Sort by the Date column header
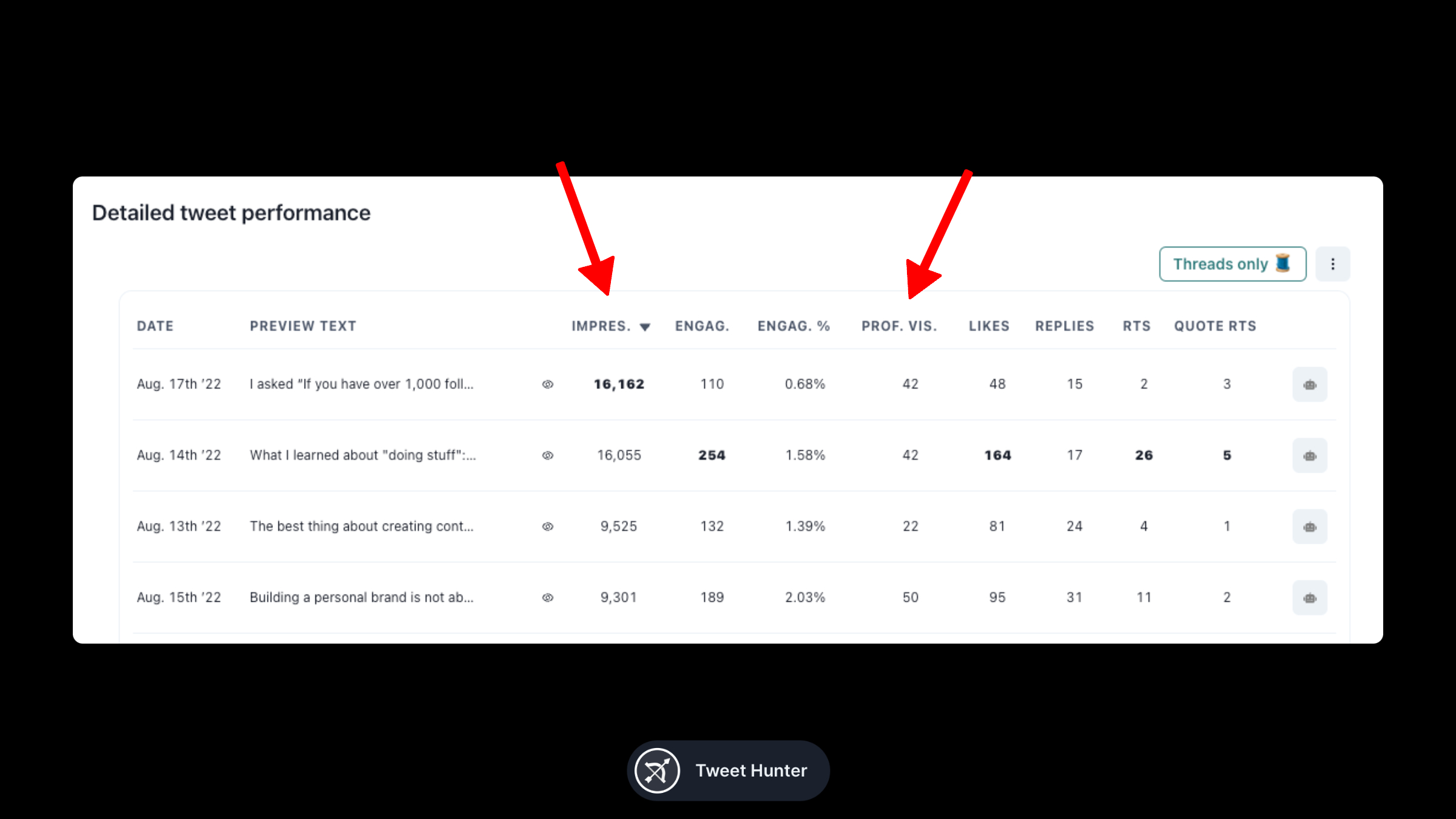 coord(155,326)
